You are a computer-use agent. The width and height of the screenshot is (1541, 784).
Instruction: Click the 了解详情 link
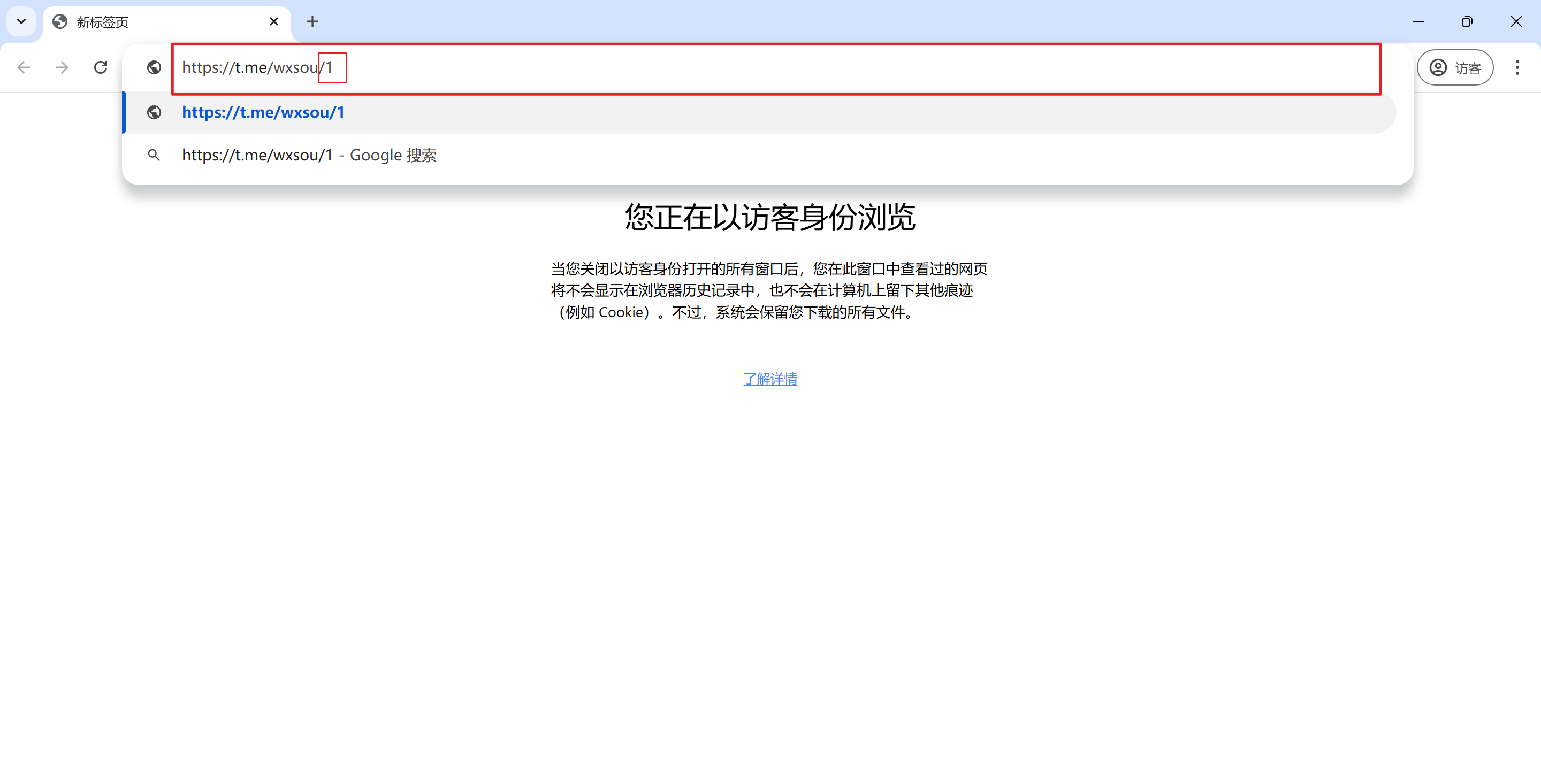[x=770, y=379]
